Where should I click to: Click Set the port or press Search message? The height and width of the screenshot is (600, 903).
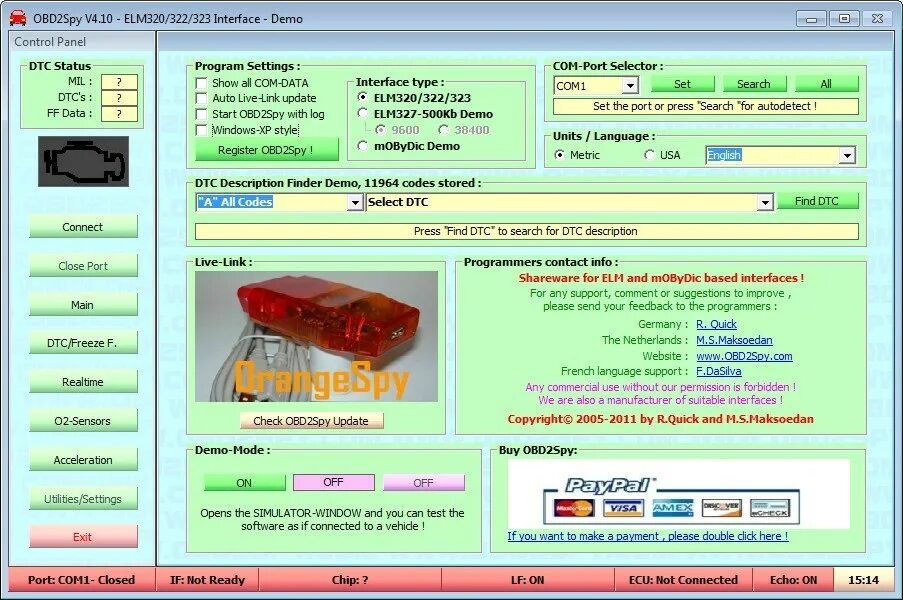(705, 107)
